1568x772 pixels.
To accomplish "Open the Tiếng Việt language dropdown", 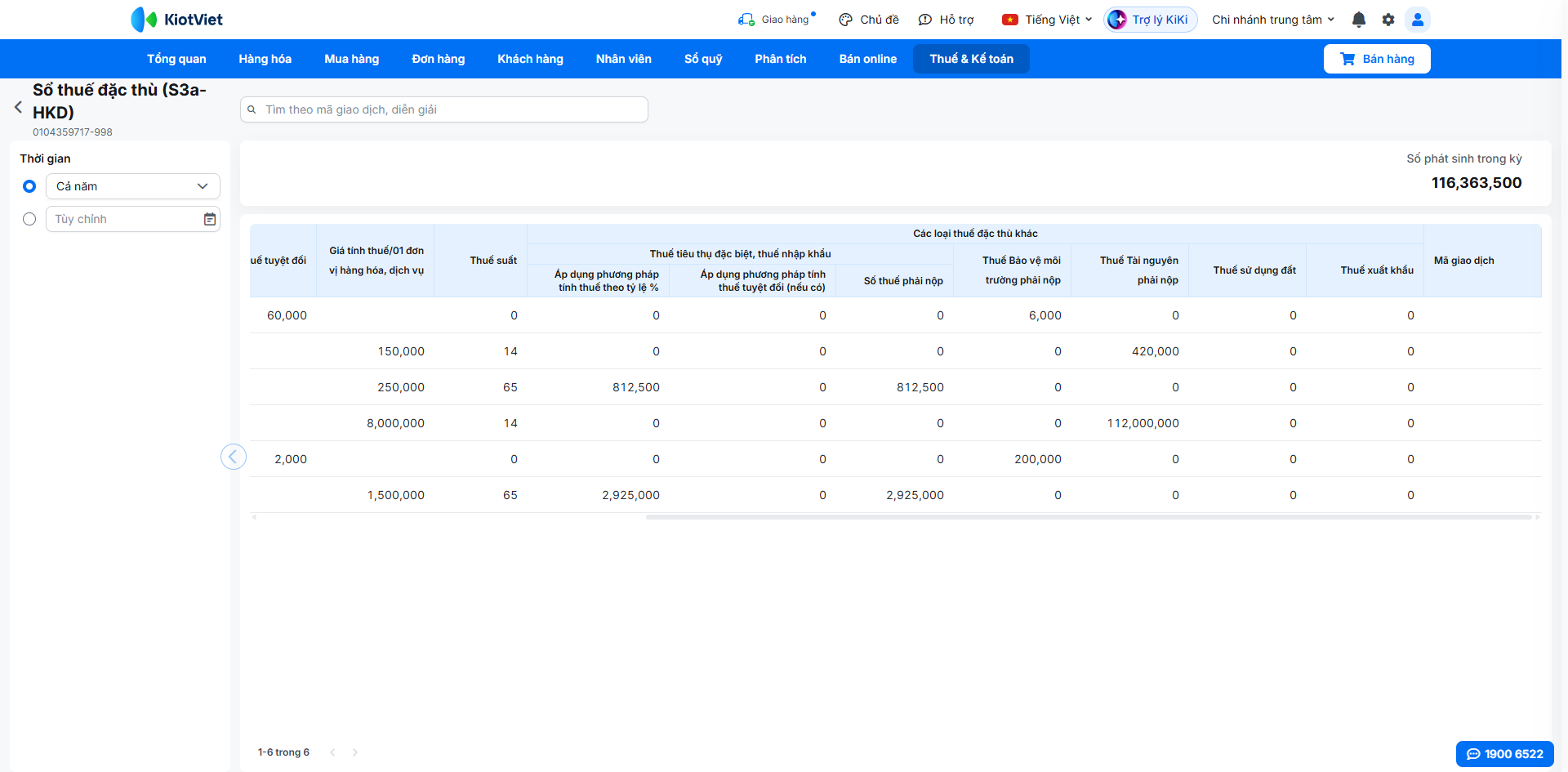I will pyautogui.click(x=1047, y=20).
